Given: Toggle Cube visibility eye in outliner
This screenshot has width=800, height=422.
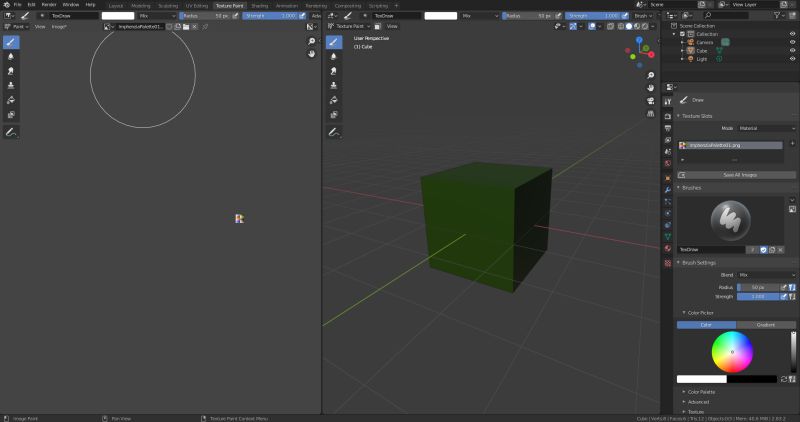Looking at the screenshot, I should click(792, 51).
